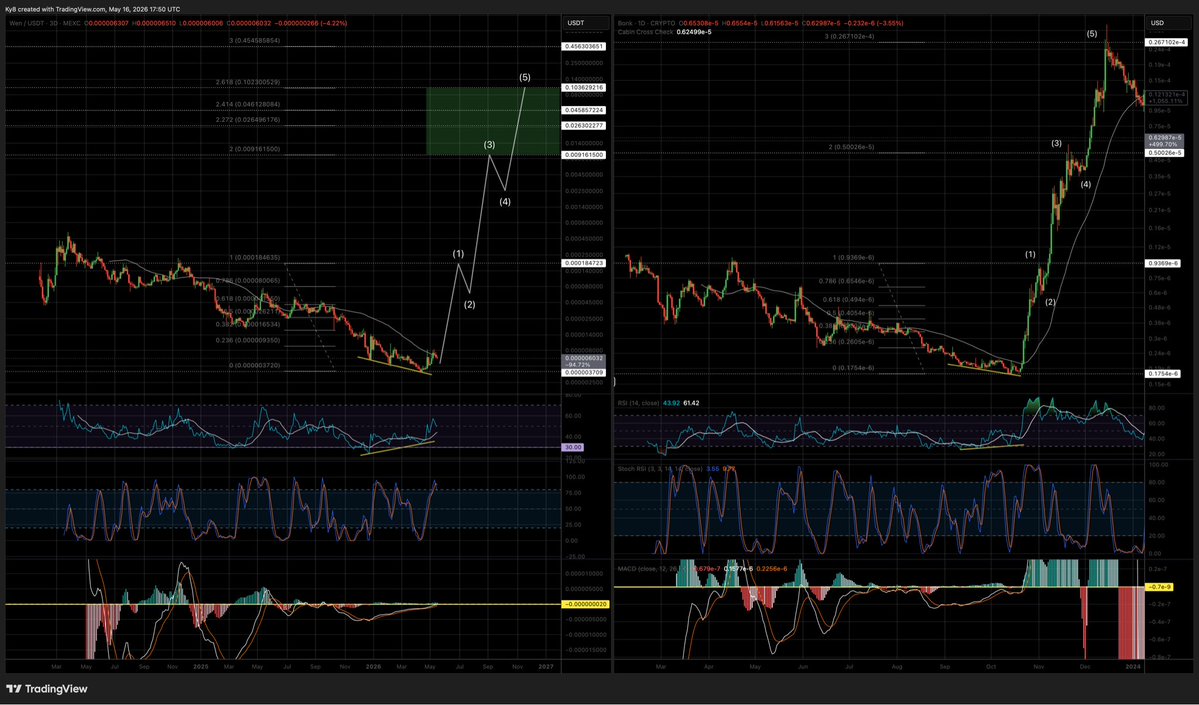Click the 0.009161500 price axis label
This screenshot has height=705, width=1199.
point(584,155)
